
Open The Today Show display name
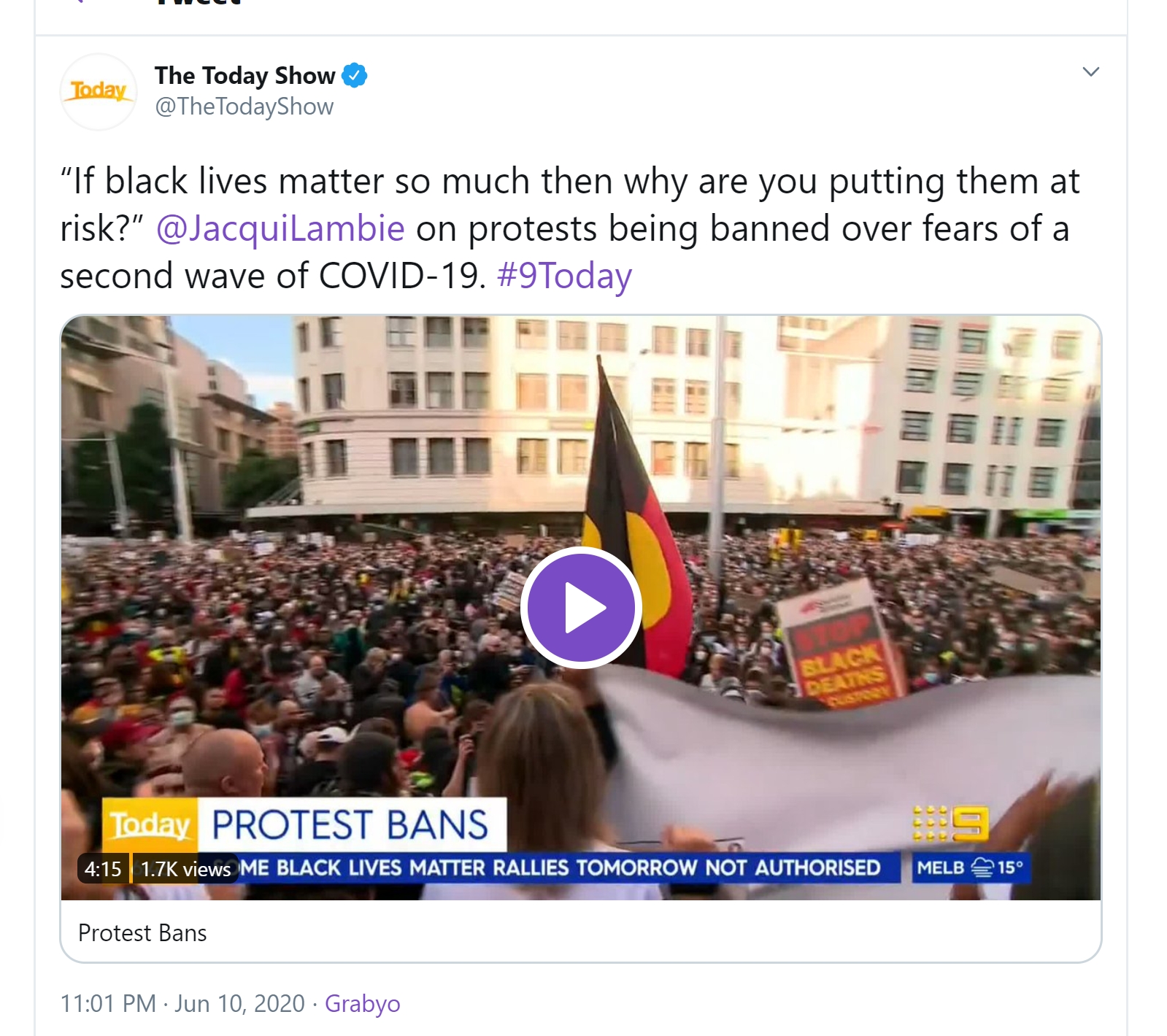(x=244, y=75)
